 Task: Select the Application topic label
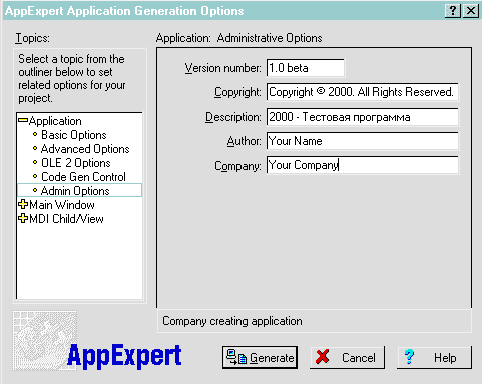[55, 121]
